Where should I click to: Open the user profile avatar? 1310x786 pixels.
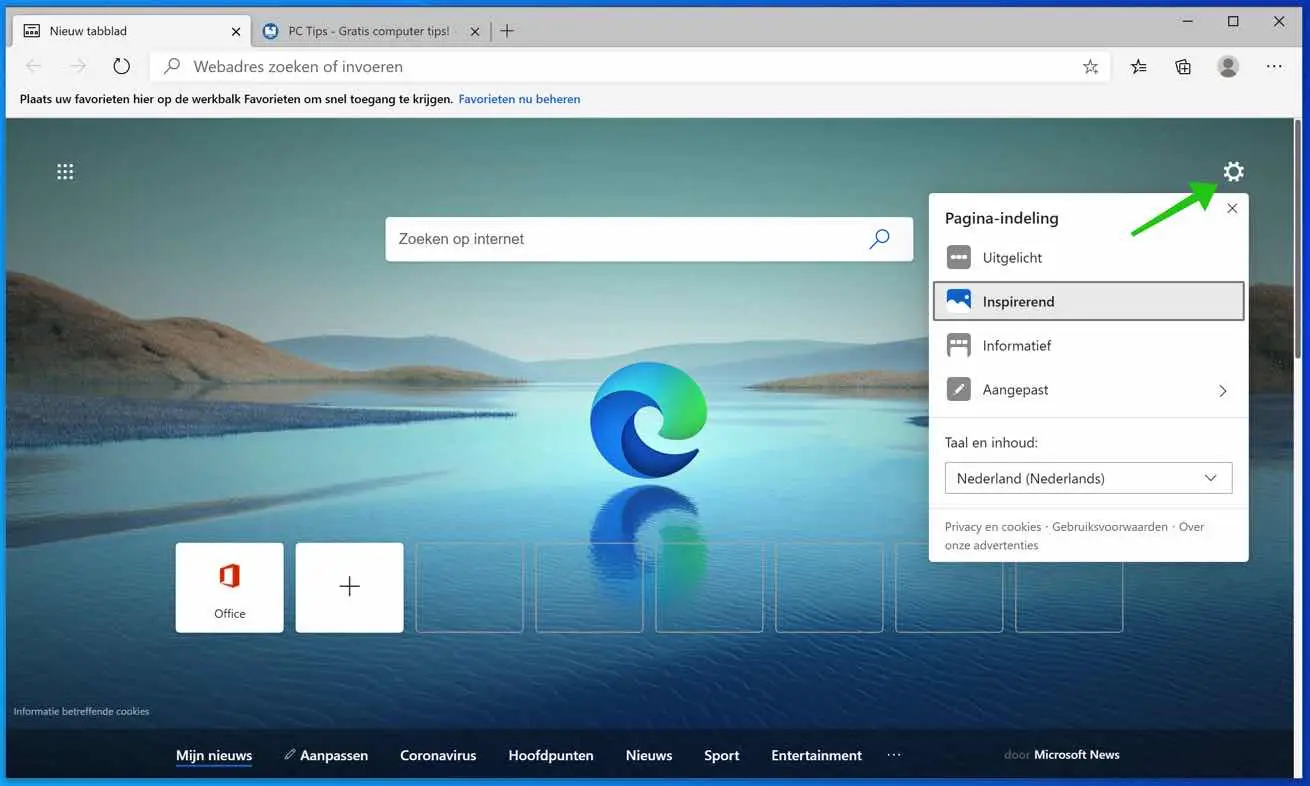point(1228,66)
